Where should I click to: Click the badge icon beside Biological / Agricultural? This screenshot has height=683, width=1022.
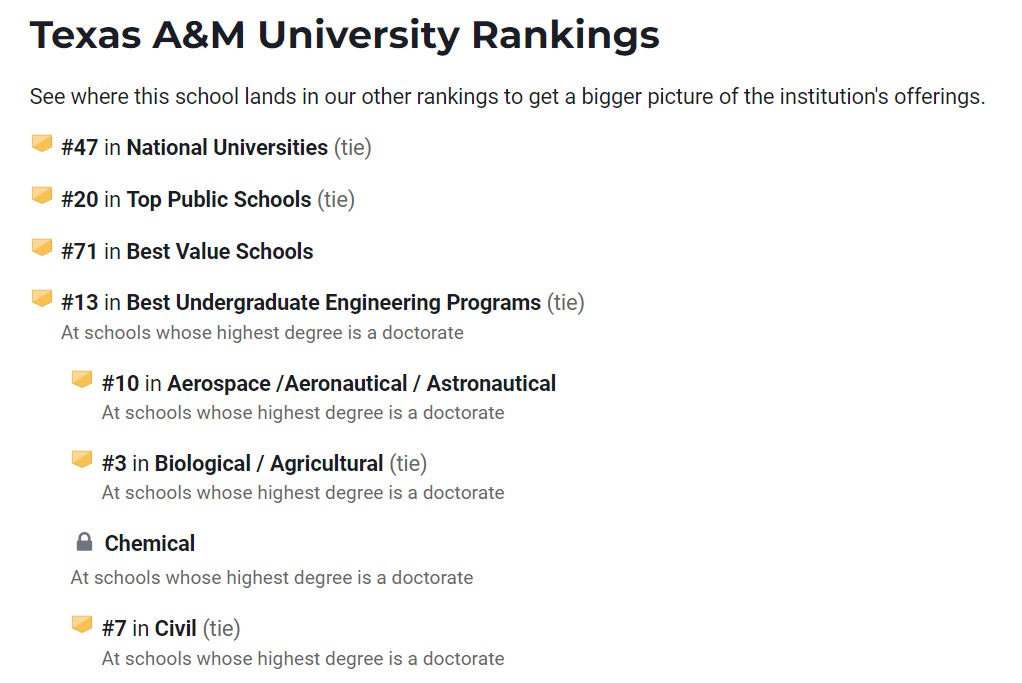[x=82, y=460]
